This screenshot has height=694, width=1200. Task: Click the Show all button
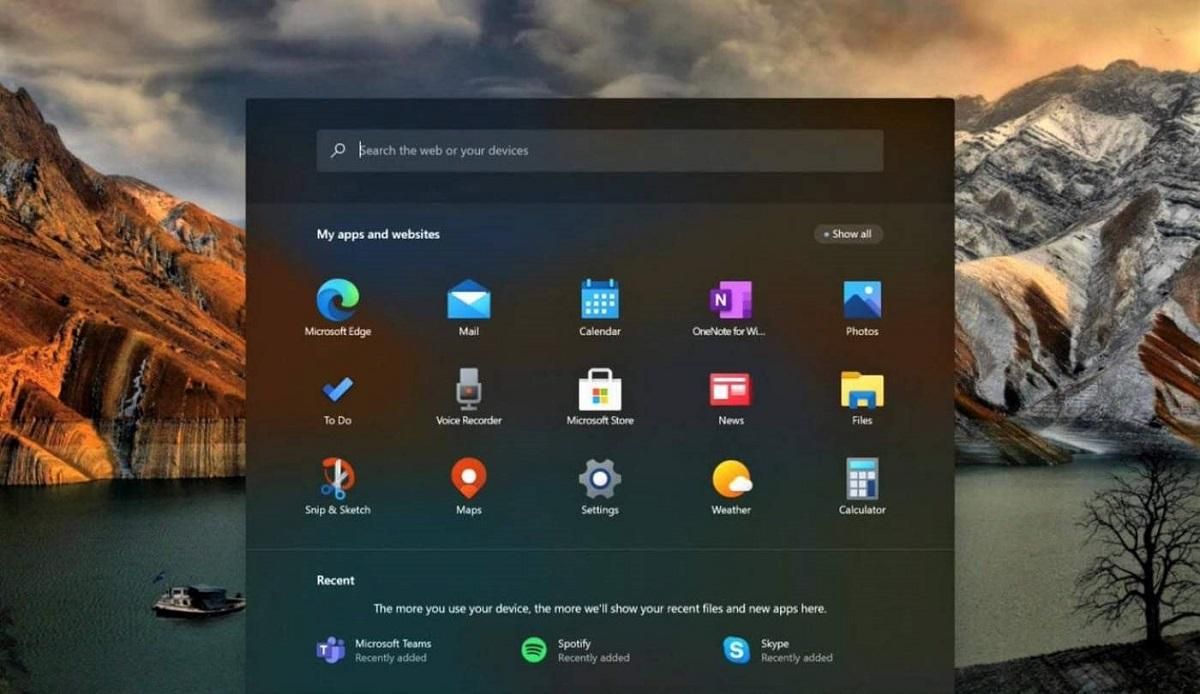[846, 234]
